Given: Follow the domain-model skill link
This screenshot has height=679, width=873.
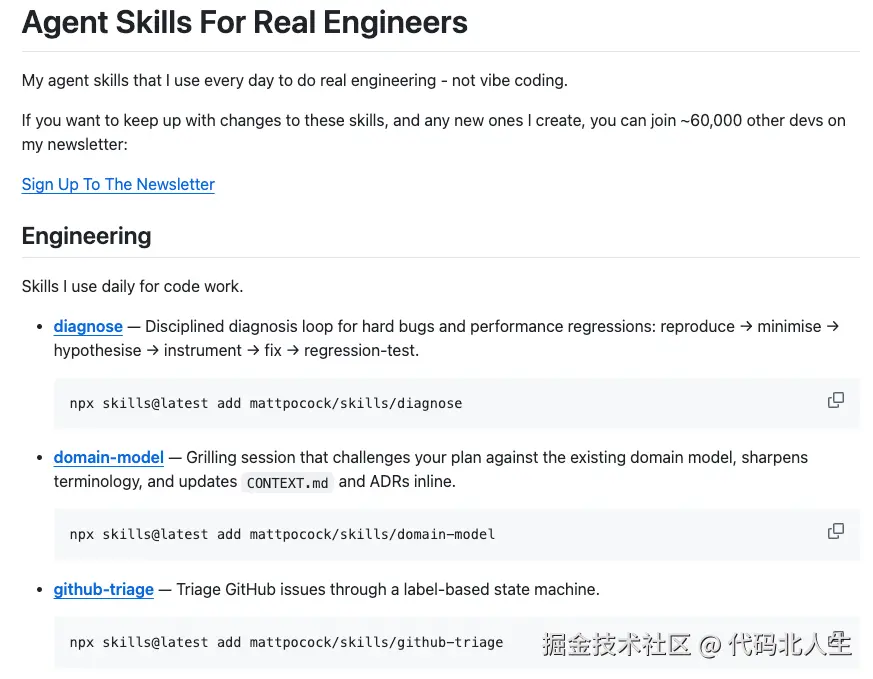Looking at the screenshot, I should pos(108,457).
